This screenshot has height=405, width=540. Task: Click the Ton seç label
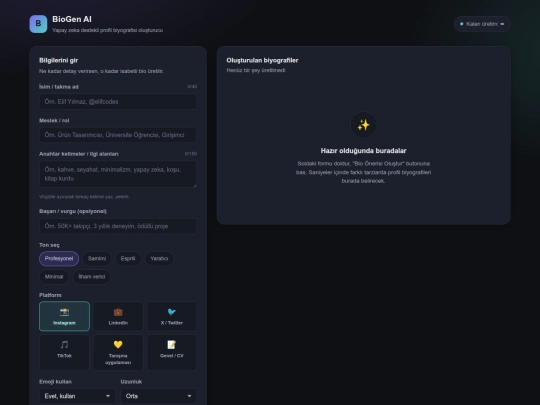pos(49,245)
